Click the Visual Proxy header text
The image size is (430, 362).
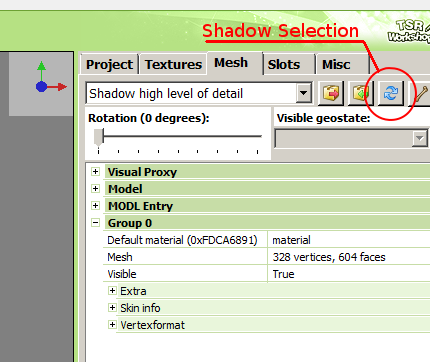click(142, 172)
